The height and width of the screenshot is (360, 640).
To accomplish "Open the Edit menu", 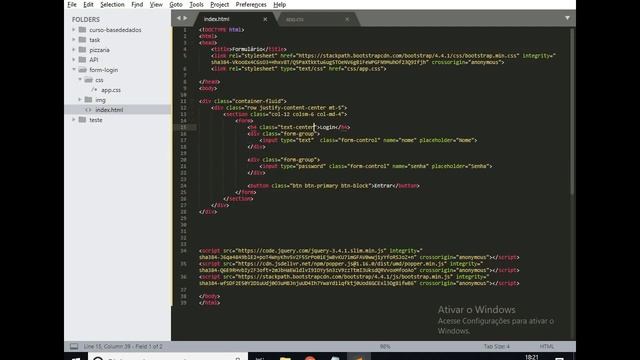I will tap(88, 4).
